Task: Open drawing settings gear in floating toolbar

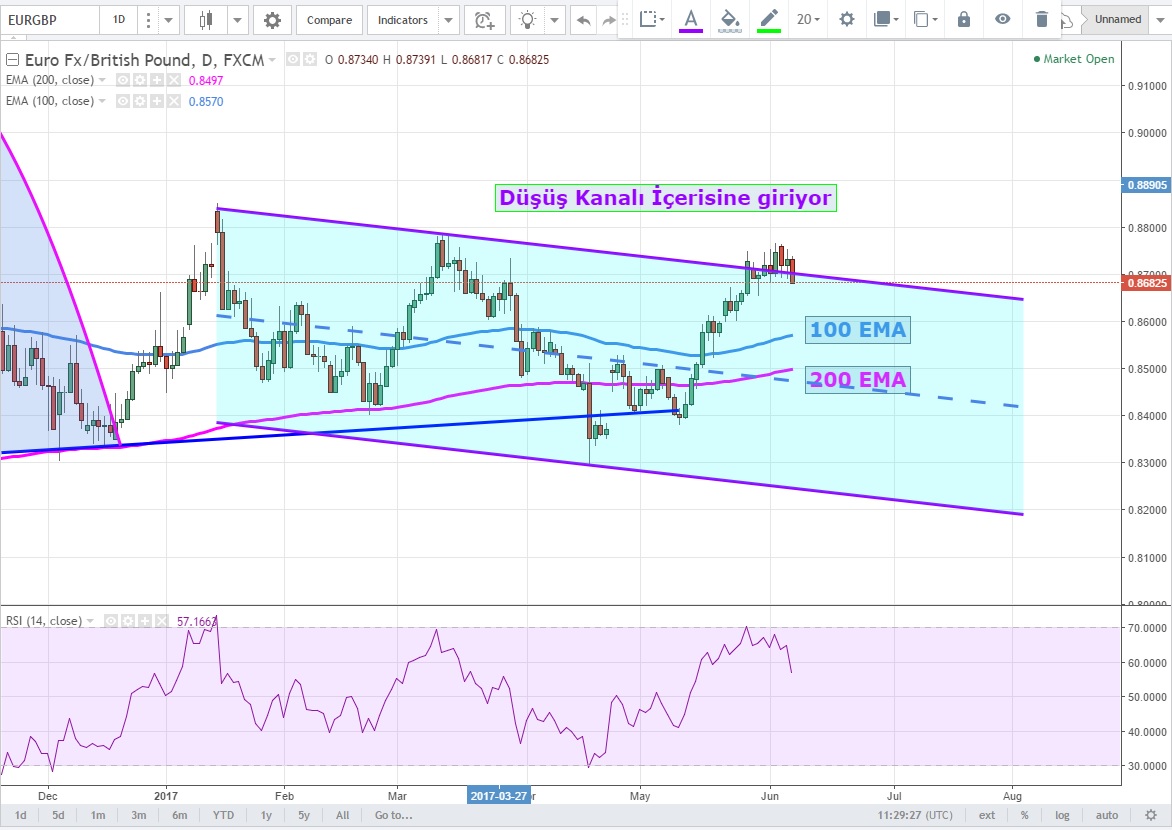Action: (x=847, y=19)
